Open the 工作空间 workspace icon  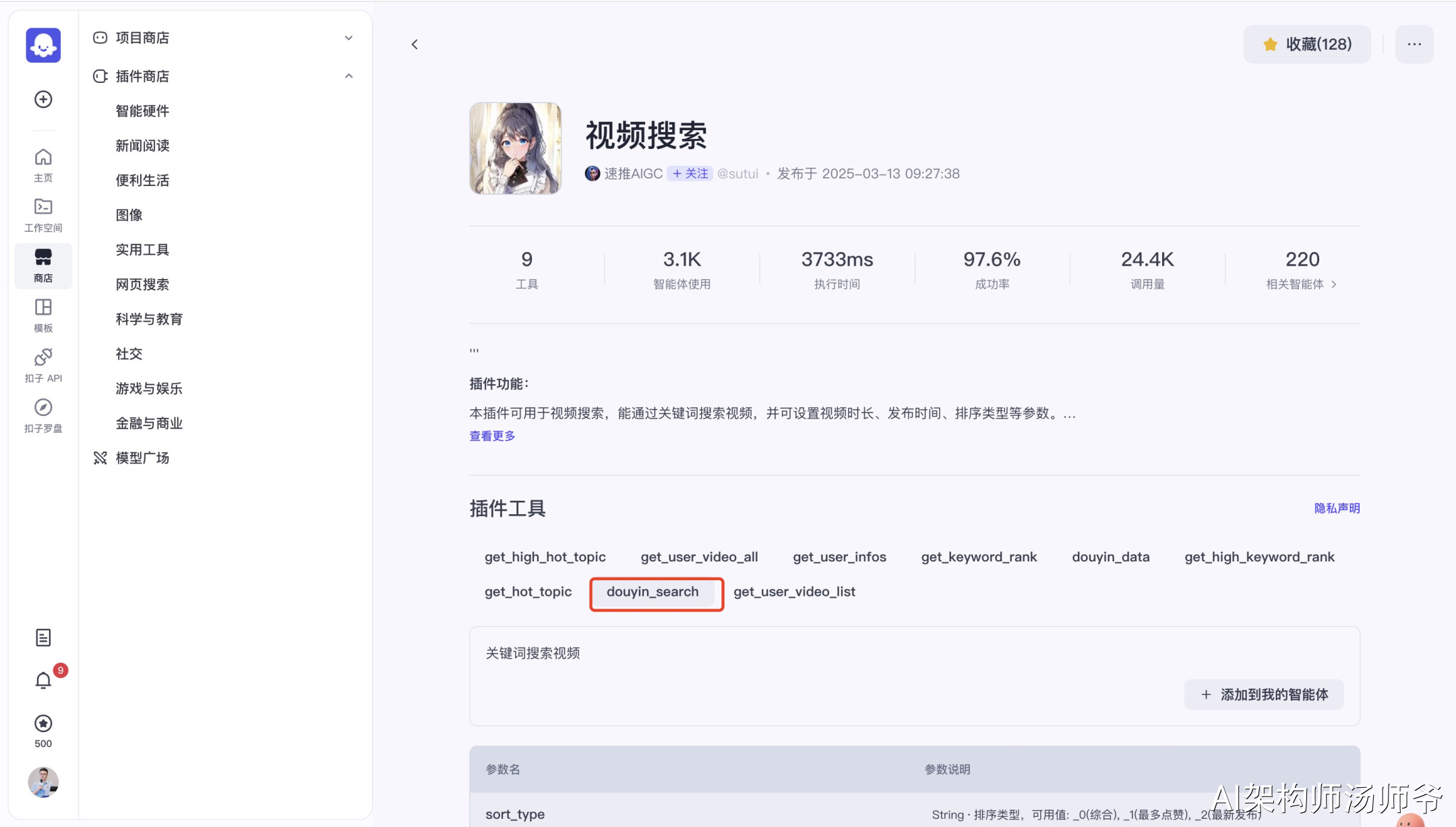[x=42, y=214]
